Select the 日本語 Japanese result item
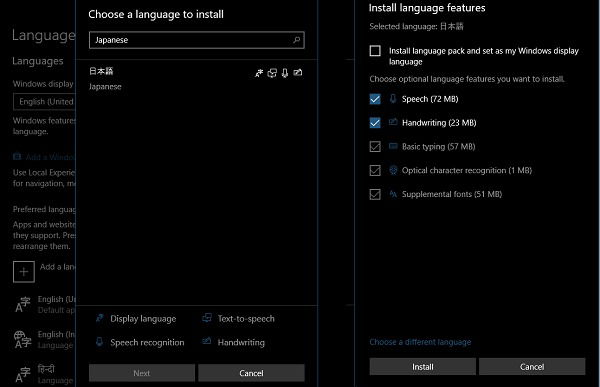The image size is (600, 387). point(197,79)
